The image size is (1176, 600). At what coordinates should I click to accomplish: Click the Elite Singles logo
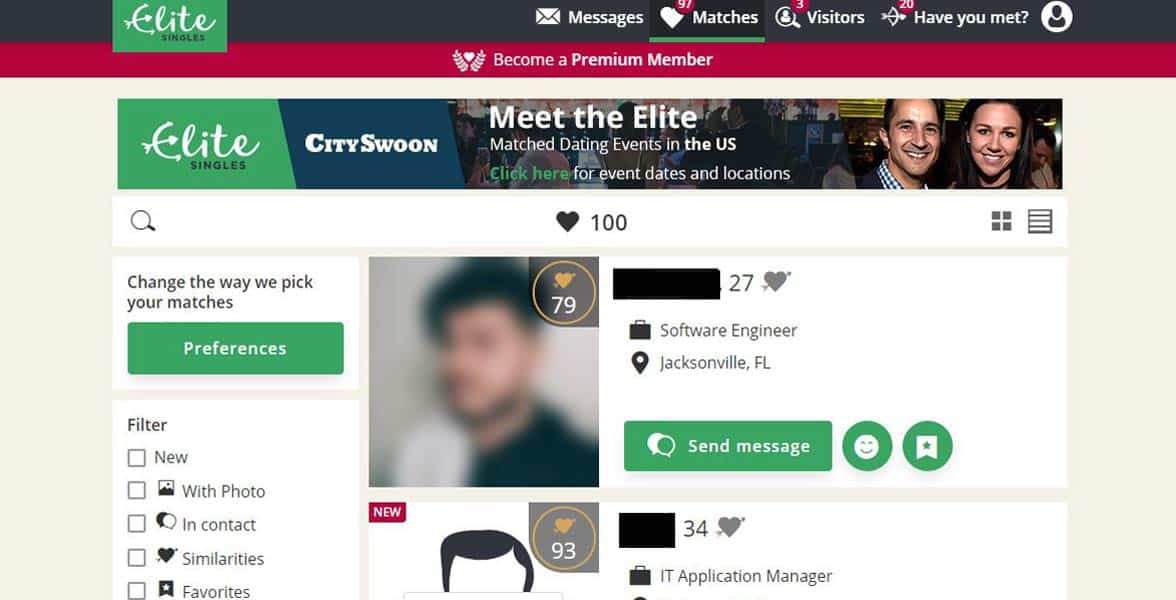coord(170,25)
